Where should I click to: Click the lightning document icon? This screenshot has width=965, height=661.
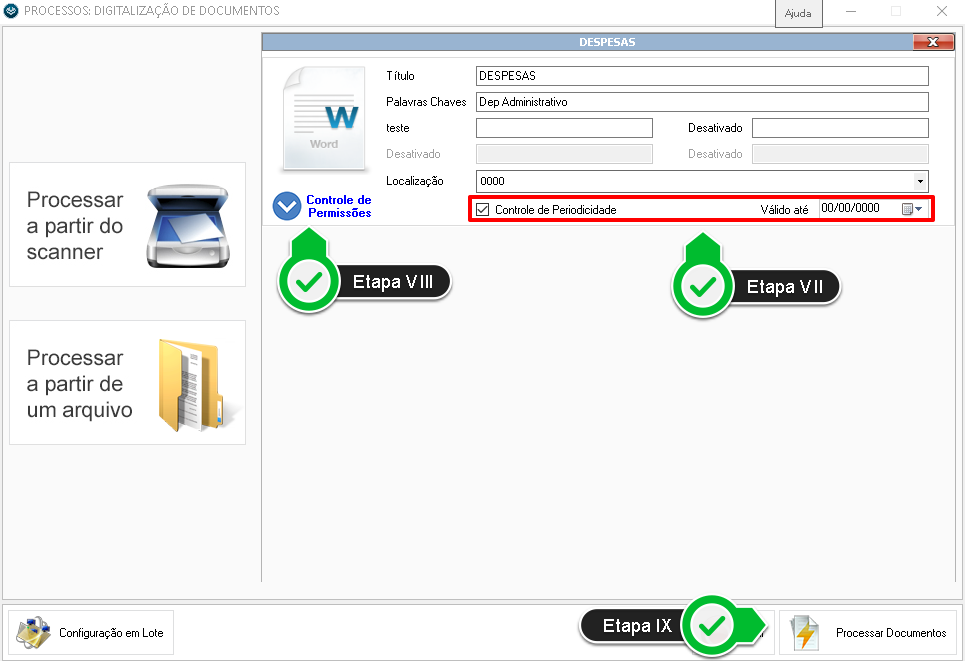click(806, 633)
